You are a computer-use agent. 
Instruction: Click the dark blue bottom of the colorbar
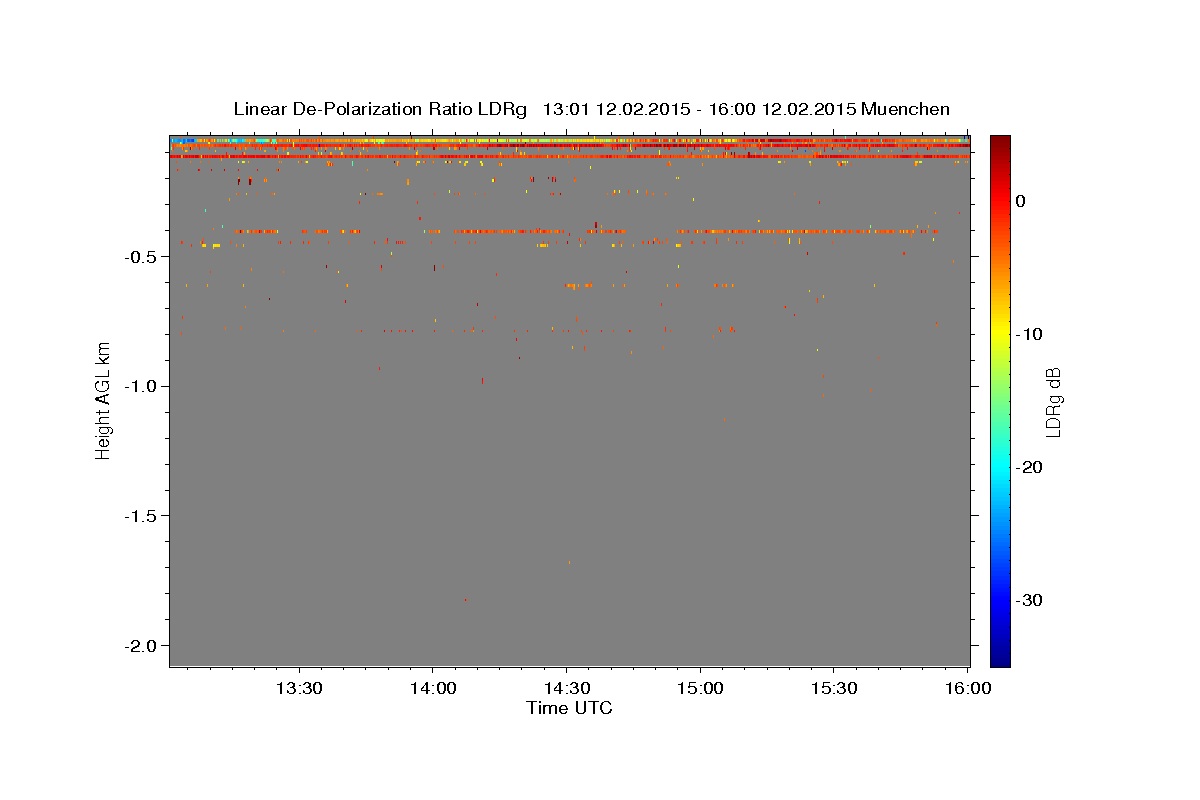(x=1000, y=658)
